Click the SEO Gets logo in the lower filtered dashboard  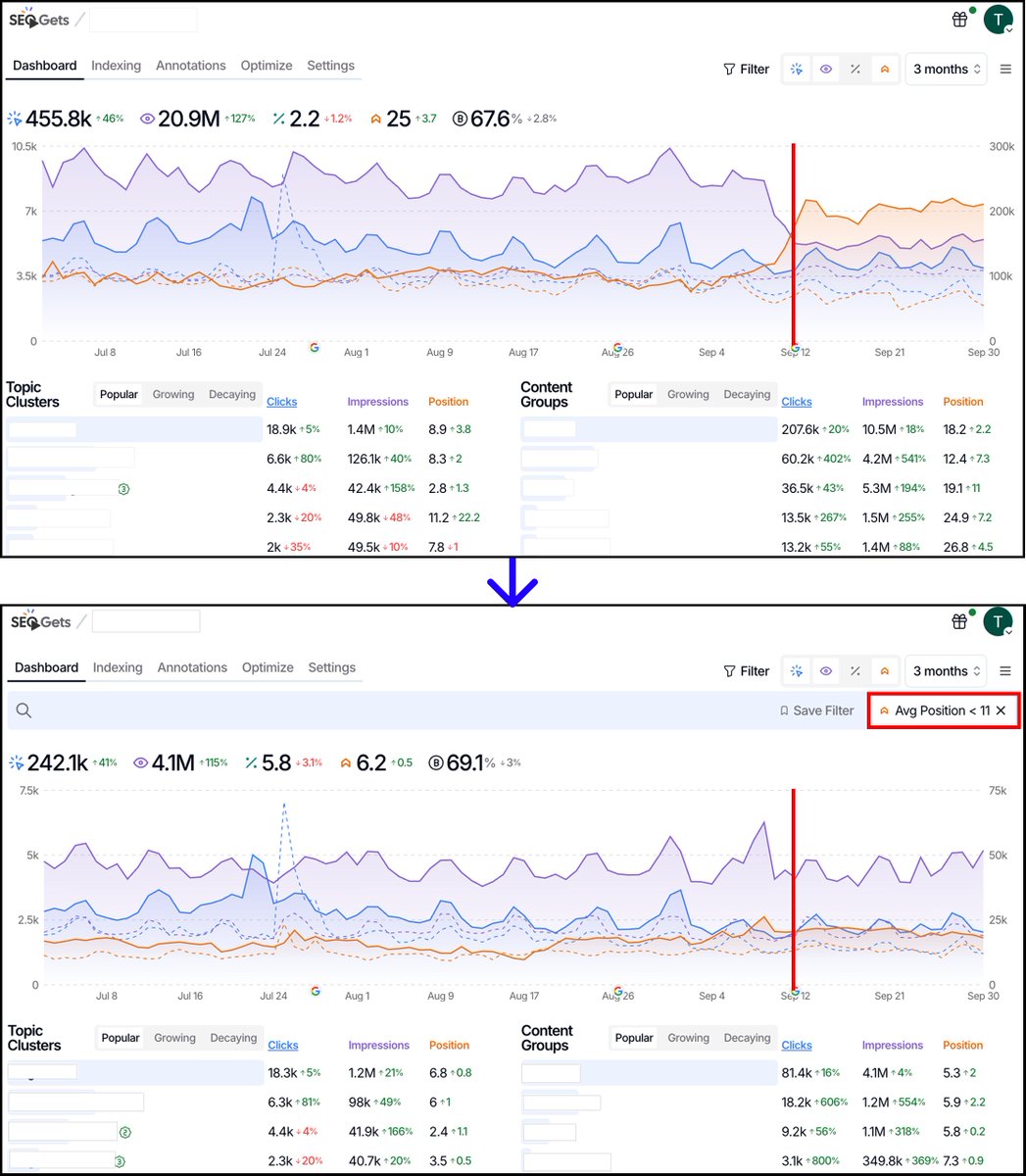coord(41,621)
